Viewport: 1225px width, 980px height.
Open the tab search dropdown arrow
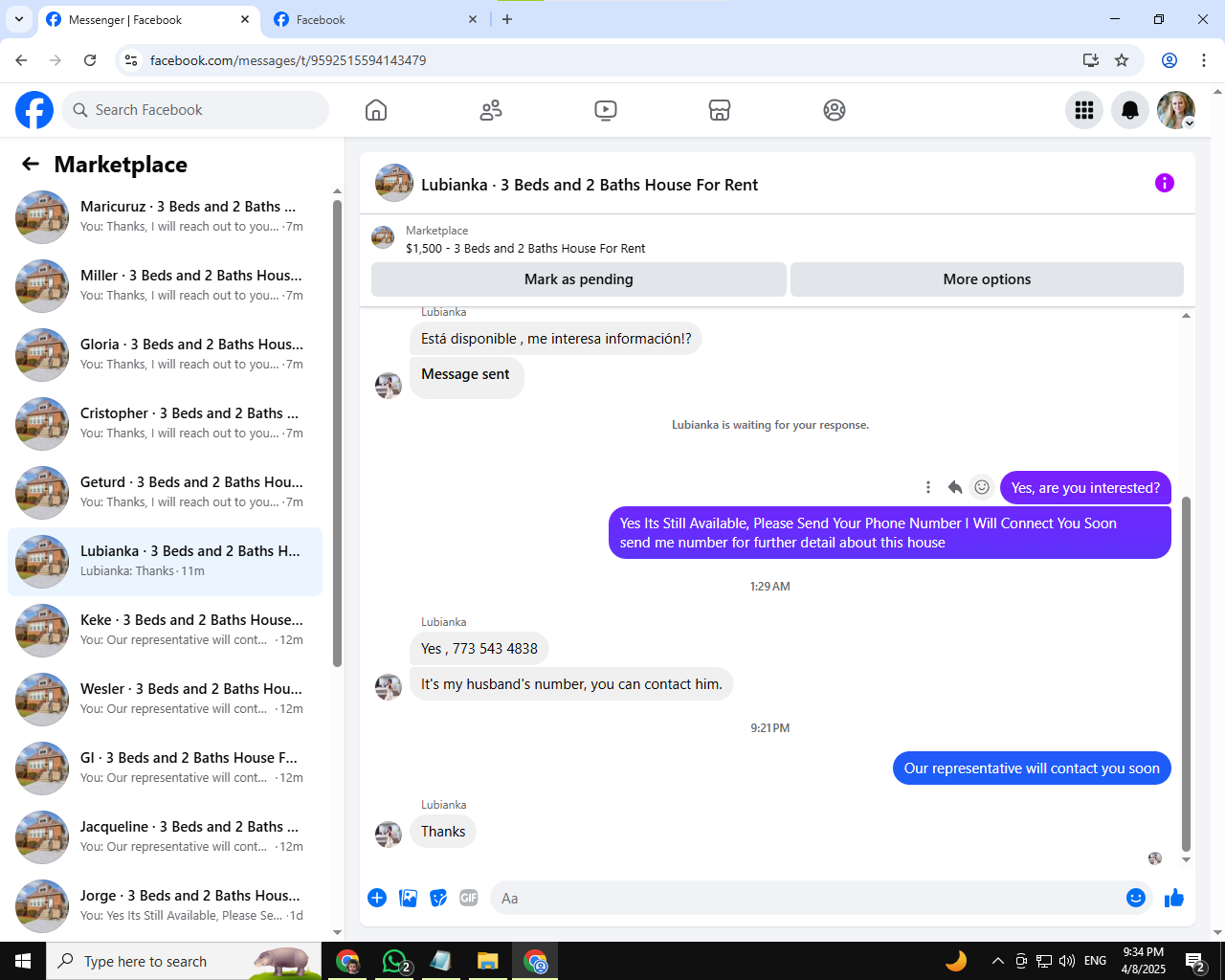coord(19,19)
